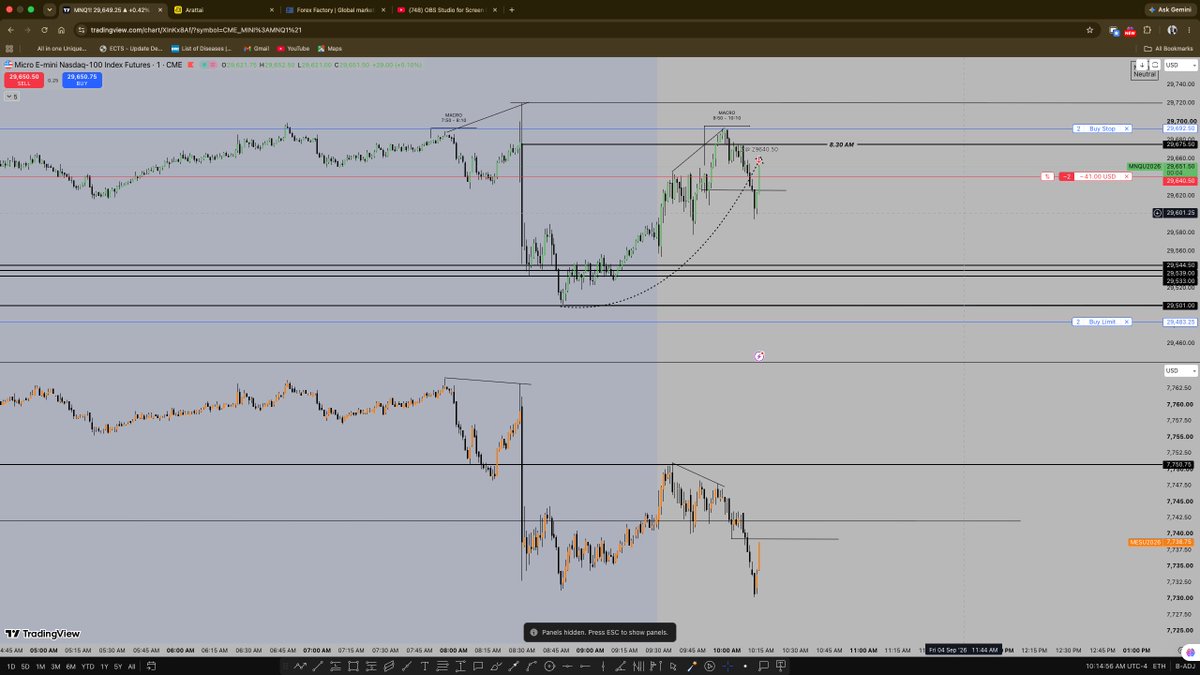The width and height of the screenshot is (1200, 675).
Task: Click the browser home icon
Action: click(61, 30)
